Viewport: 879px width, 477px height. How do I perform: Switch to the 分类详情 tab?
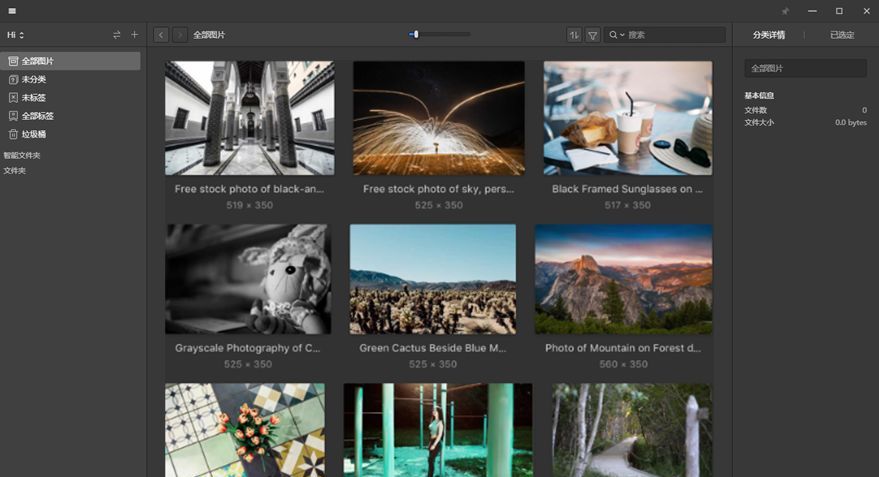point(769,35)
